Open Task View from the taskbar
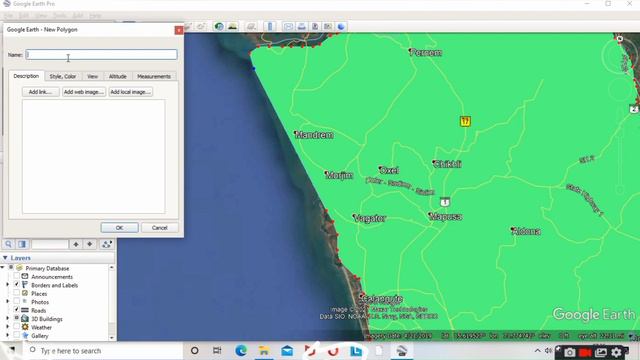The width and height of the screenshot is (640, 360). pyautogui.click(x=217, y=351)
